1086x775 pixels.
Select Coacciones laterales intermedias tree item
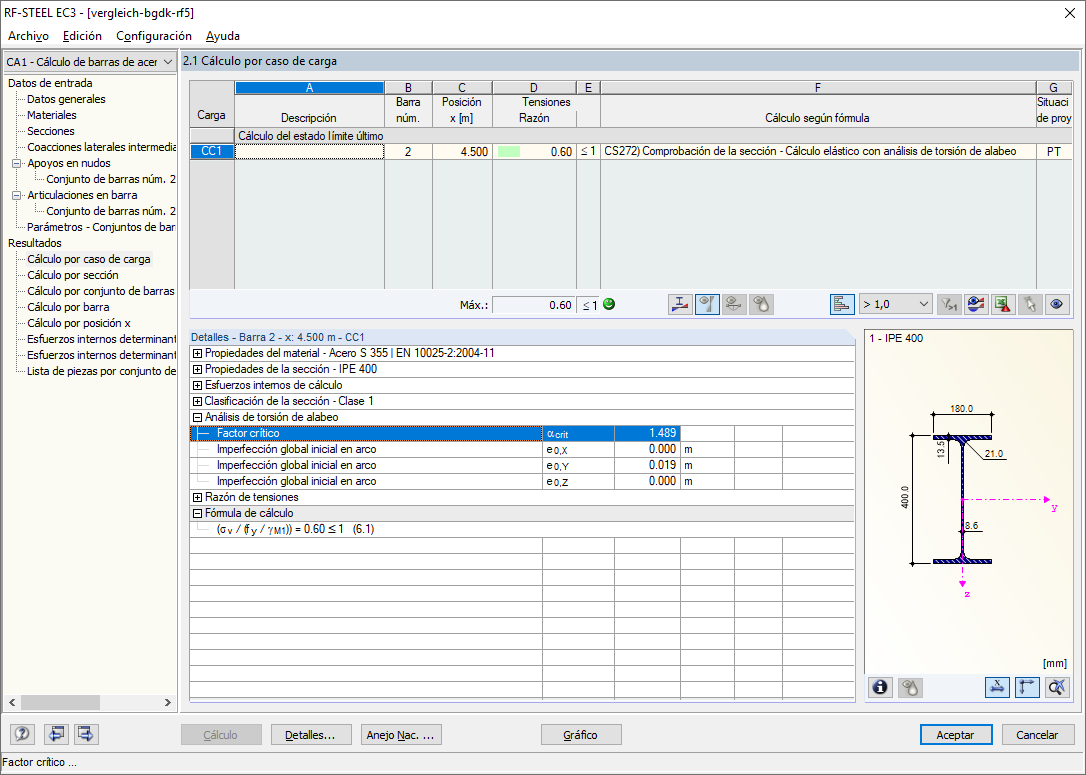coord(101,147)
